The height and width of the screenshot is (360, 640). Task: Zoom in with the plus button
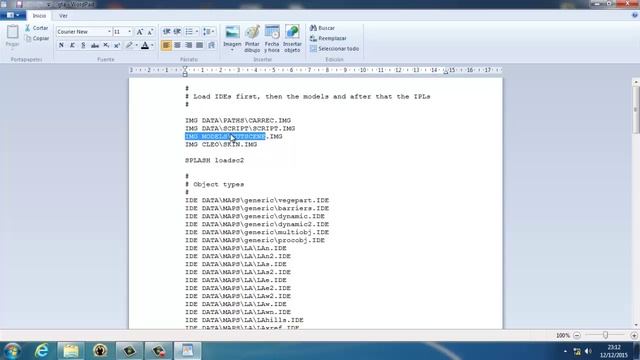click(634, 336)
